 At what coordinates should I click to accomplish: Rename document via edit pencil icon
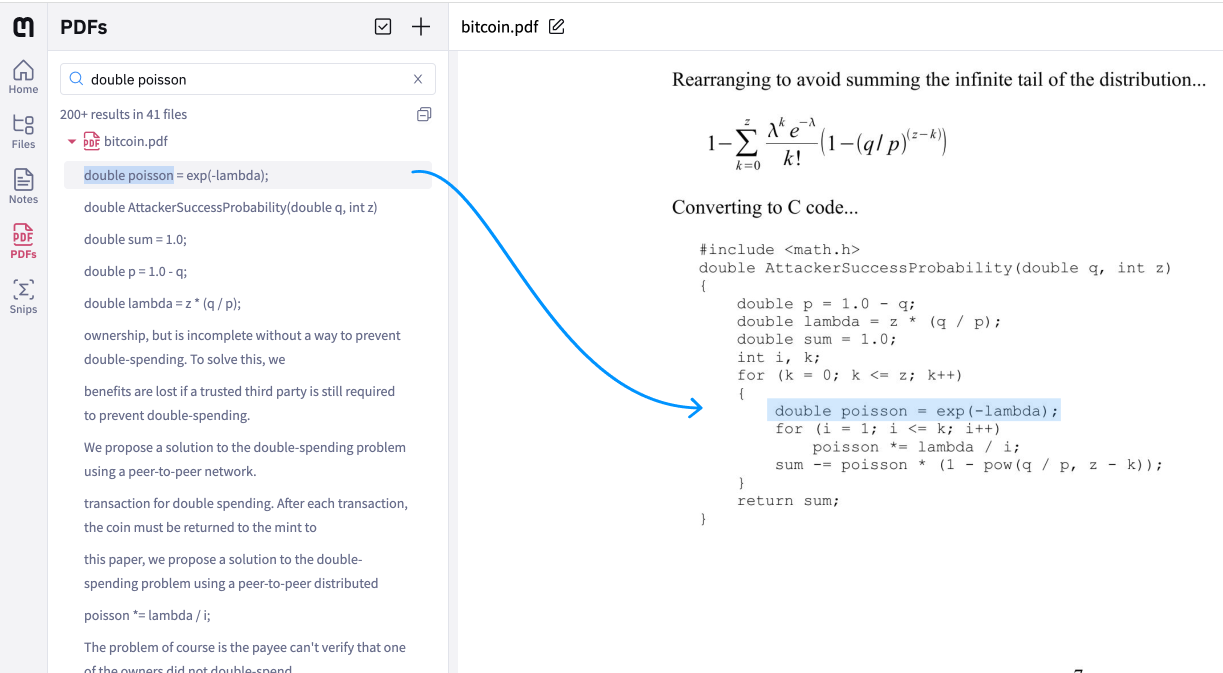pos(557,27)
